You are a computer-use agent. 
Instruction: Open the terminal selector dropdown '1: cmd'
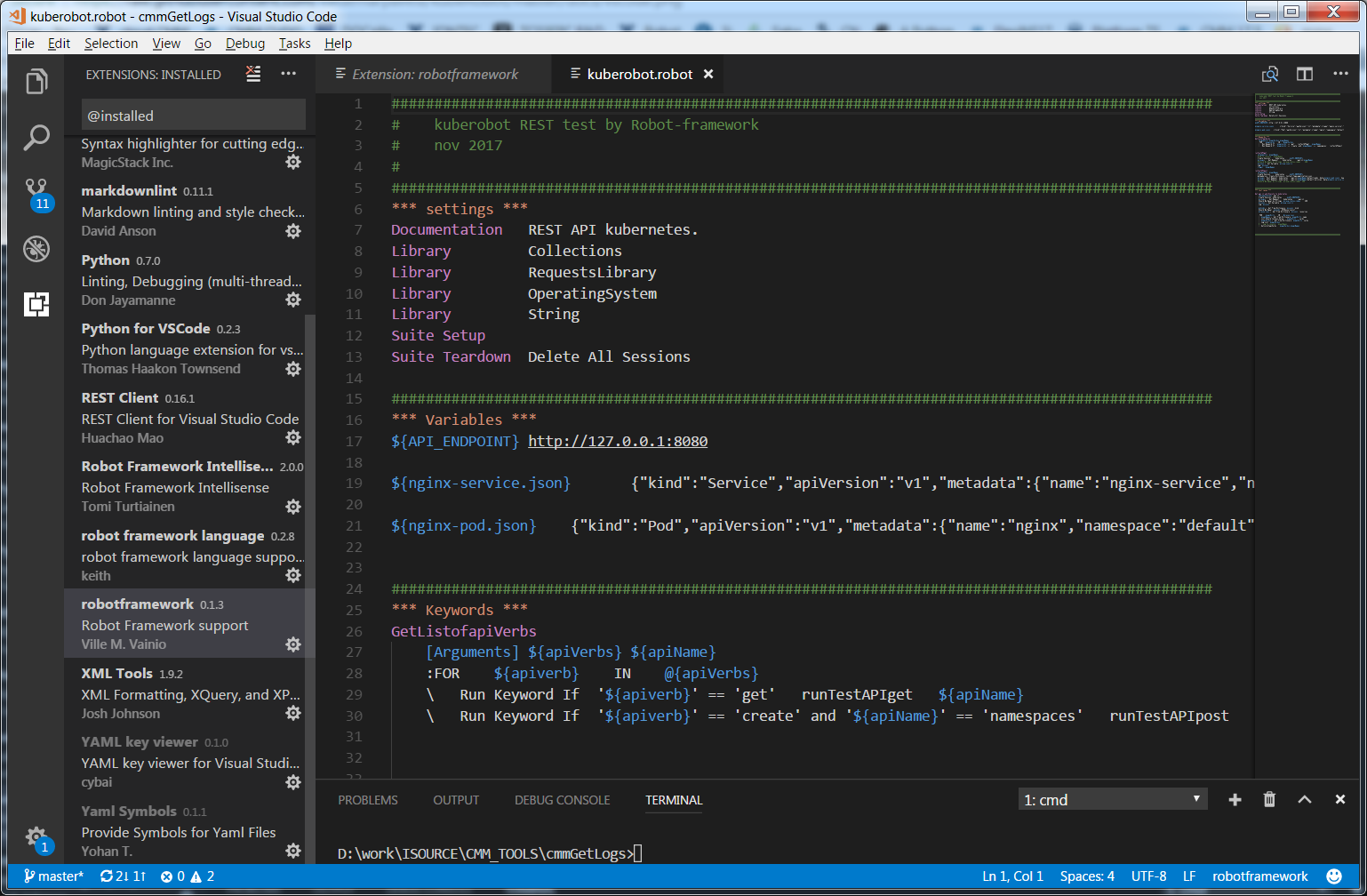(1113, 799)
